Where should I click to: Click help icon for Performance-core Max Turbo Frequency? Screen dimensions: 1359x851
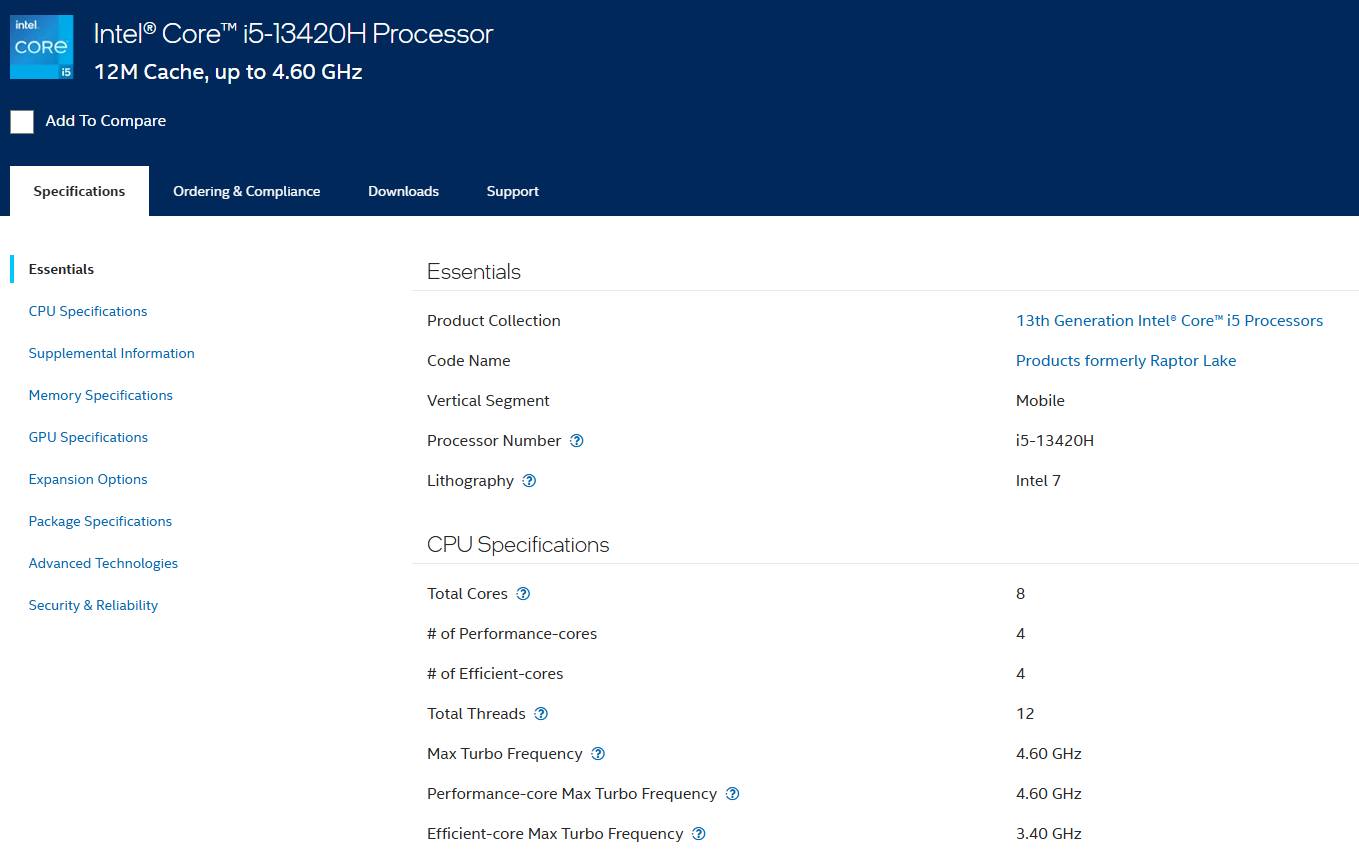coord(732,794)
